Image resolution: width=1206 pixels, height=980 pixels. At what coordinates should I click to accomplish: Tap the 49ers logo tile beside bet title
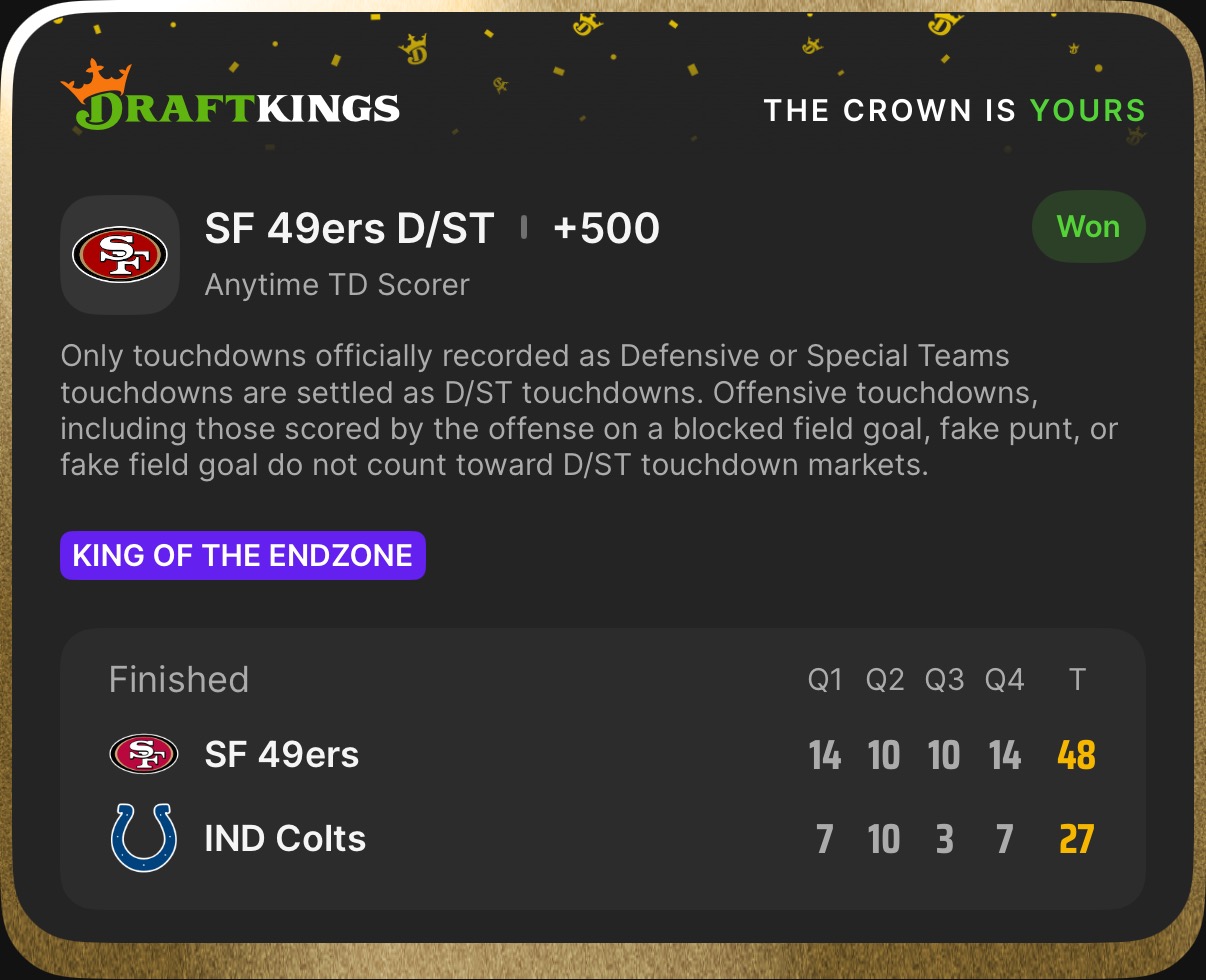(120, 254)
